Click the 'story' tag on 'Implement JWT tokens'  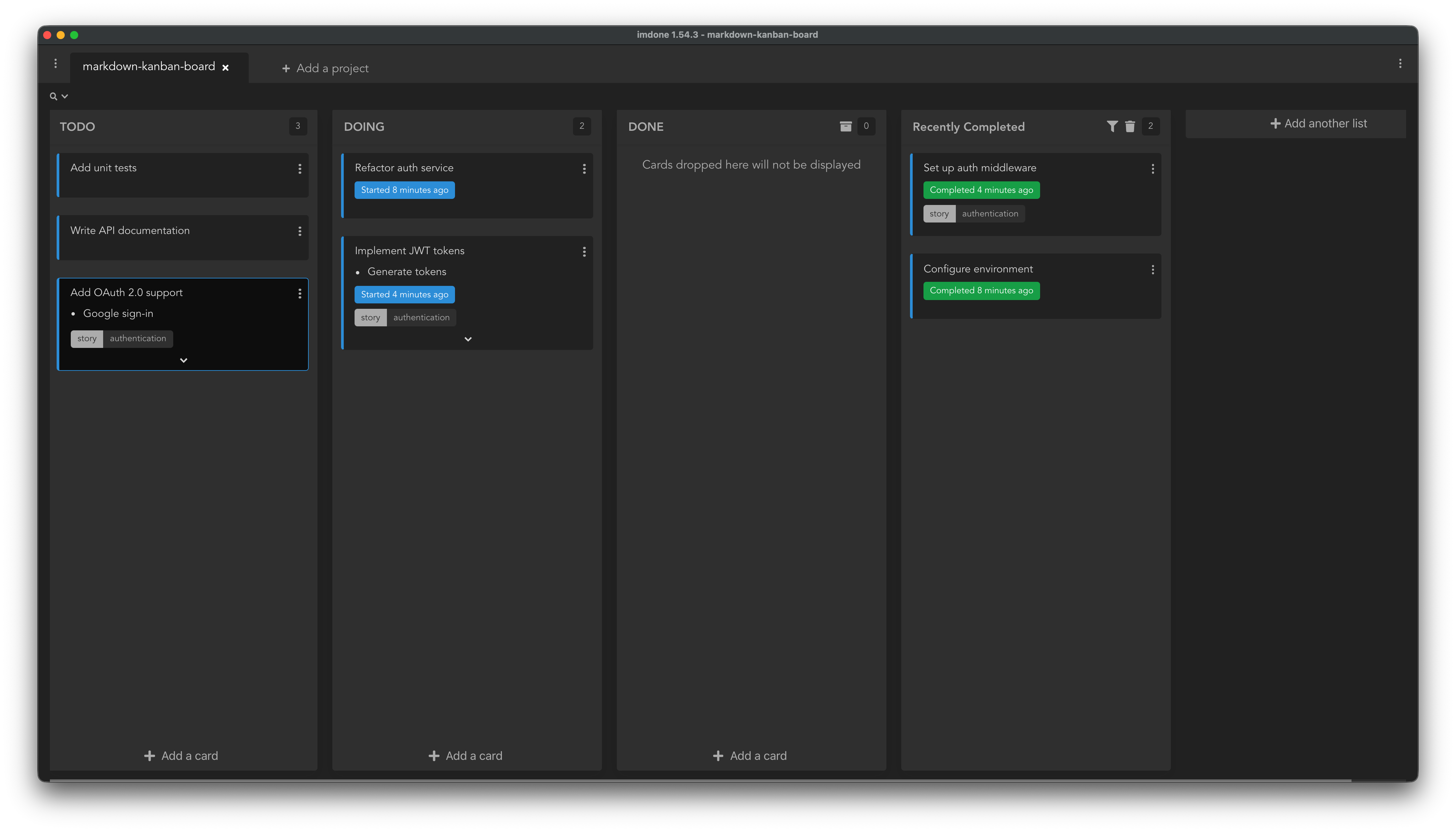tap(370, 317)
